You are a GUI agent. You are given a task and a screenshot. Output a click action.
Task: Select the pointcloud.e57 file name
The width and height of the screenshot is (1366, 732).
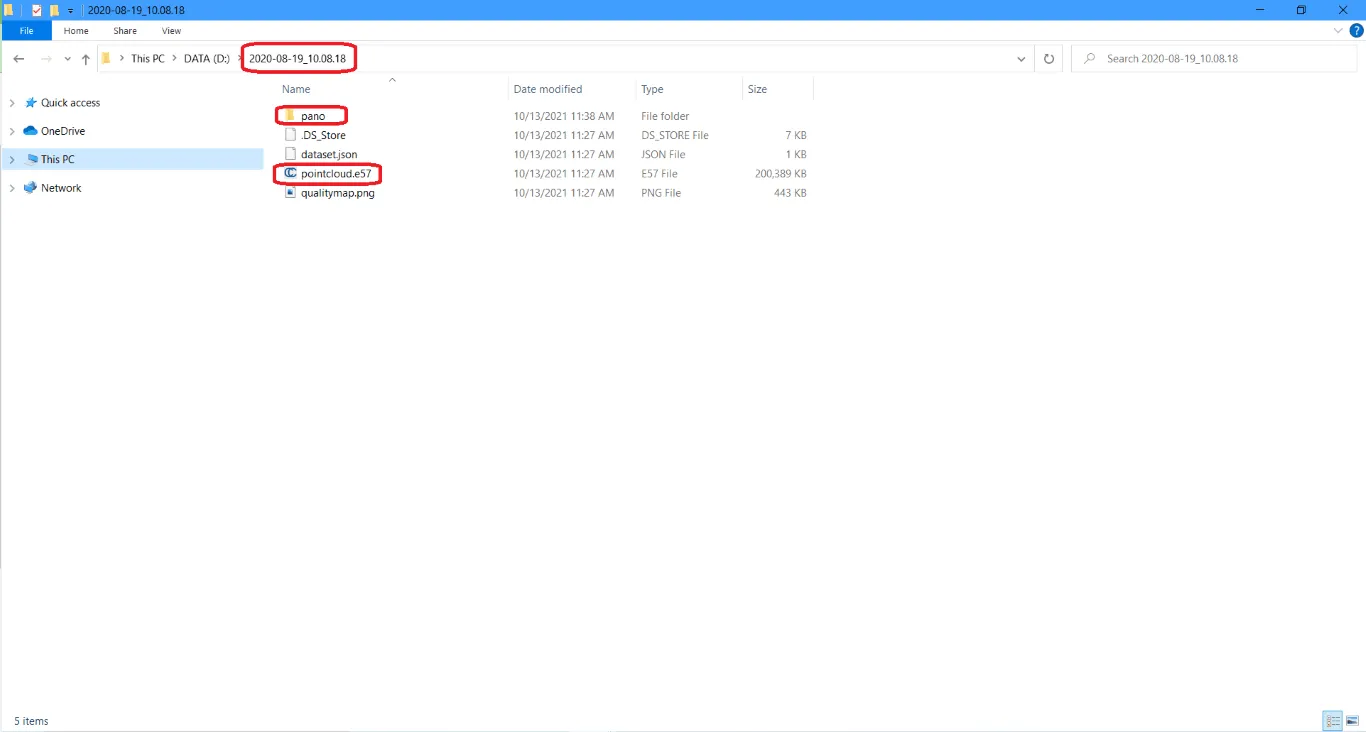(336, 173)
